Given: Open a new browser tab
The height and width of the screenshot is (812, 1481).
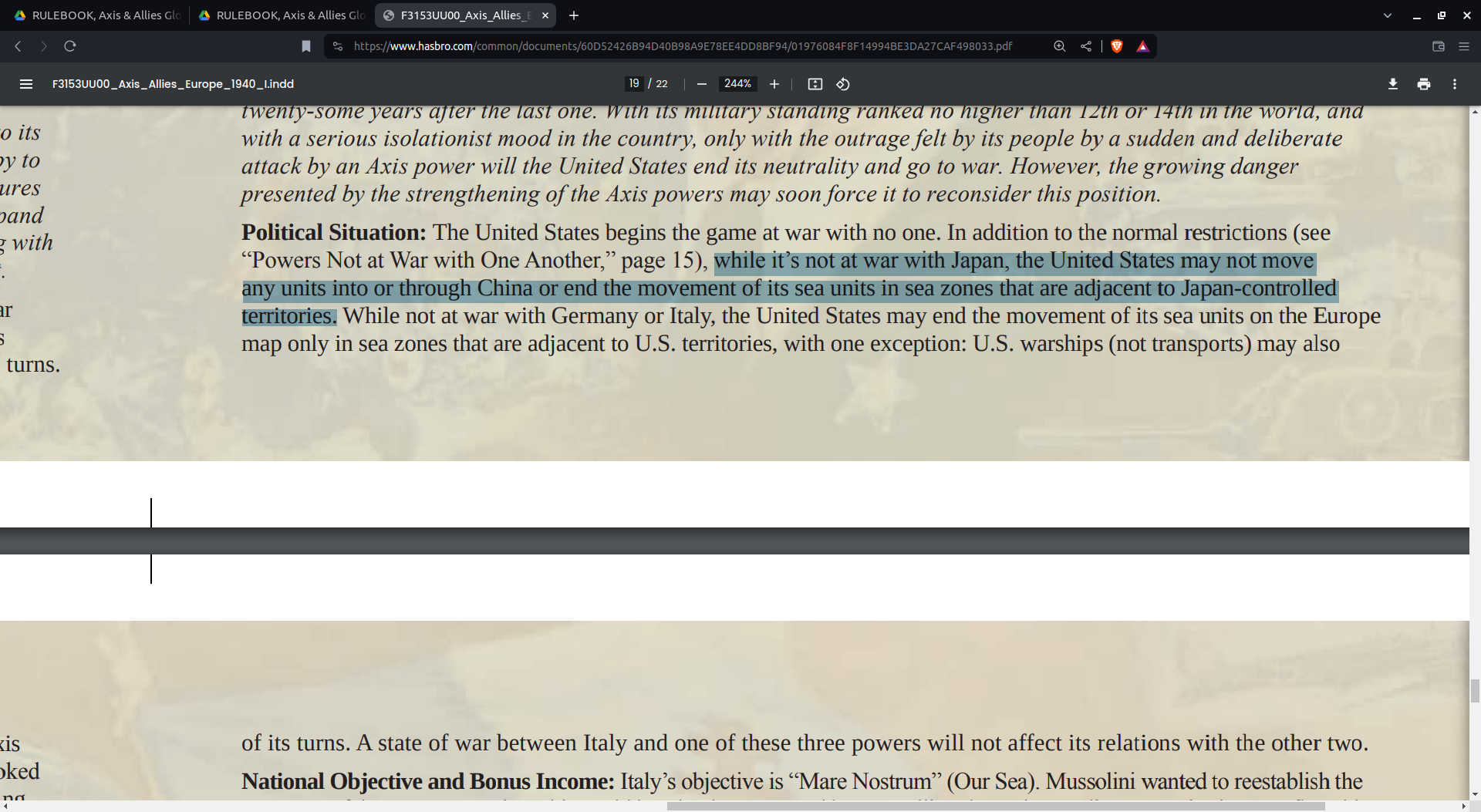Looking at the screenshot, I should pos(574,15).
